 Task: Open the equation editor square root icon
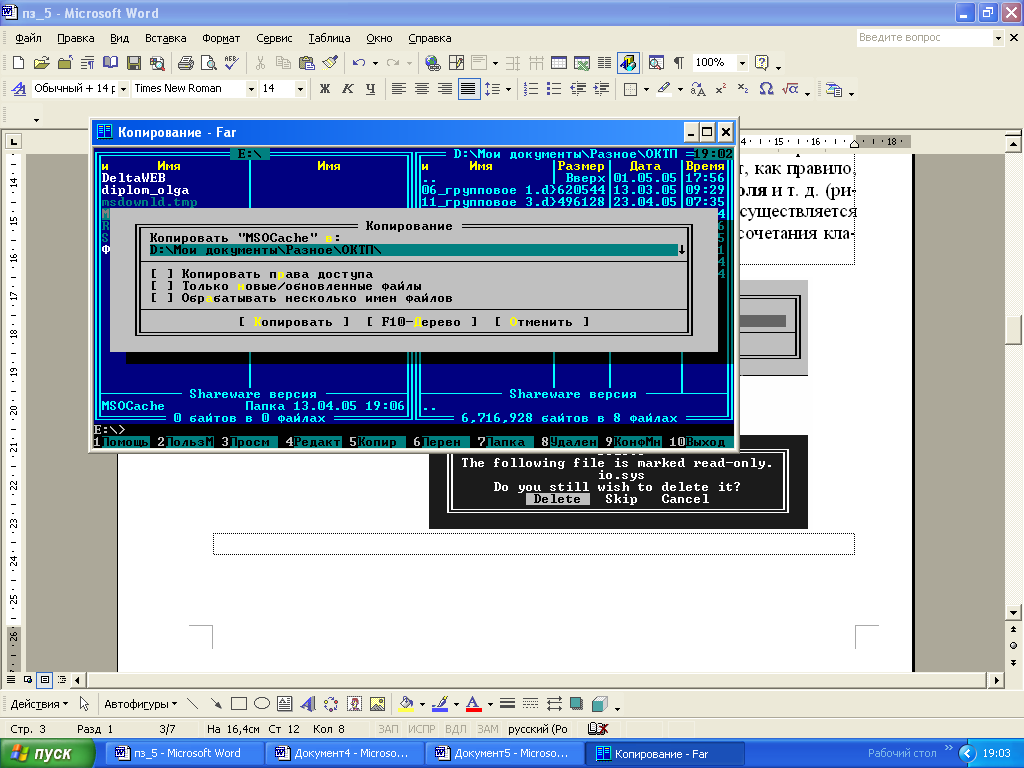790,89
